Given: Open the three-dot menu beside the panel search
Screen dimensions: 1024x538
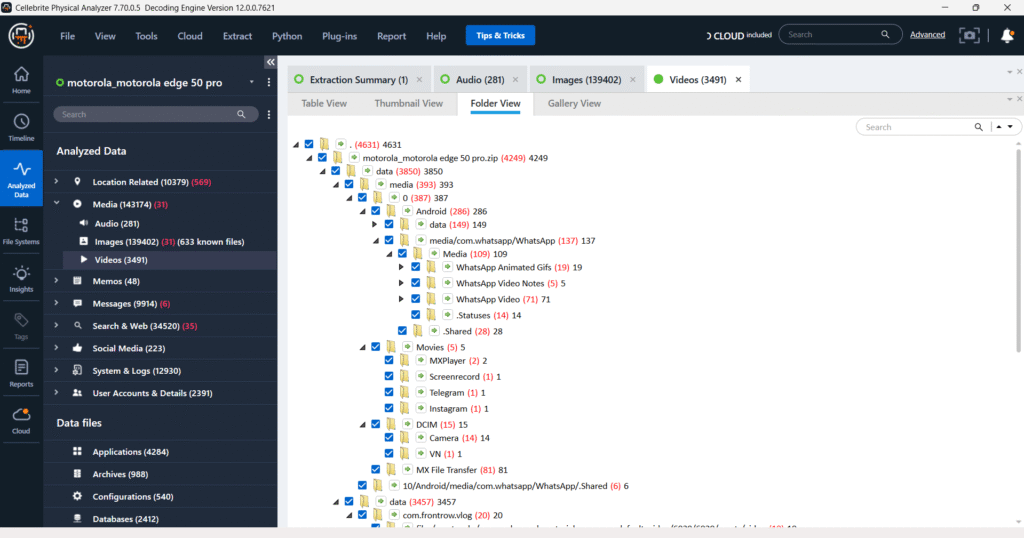Looking at the screenshot, I should coord(268,114).
